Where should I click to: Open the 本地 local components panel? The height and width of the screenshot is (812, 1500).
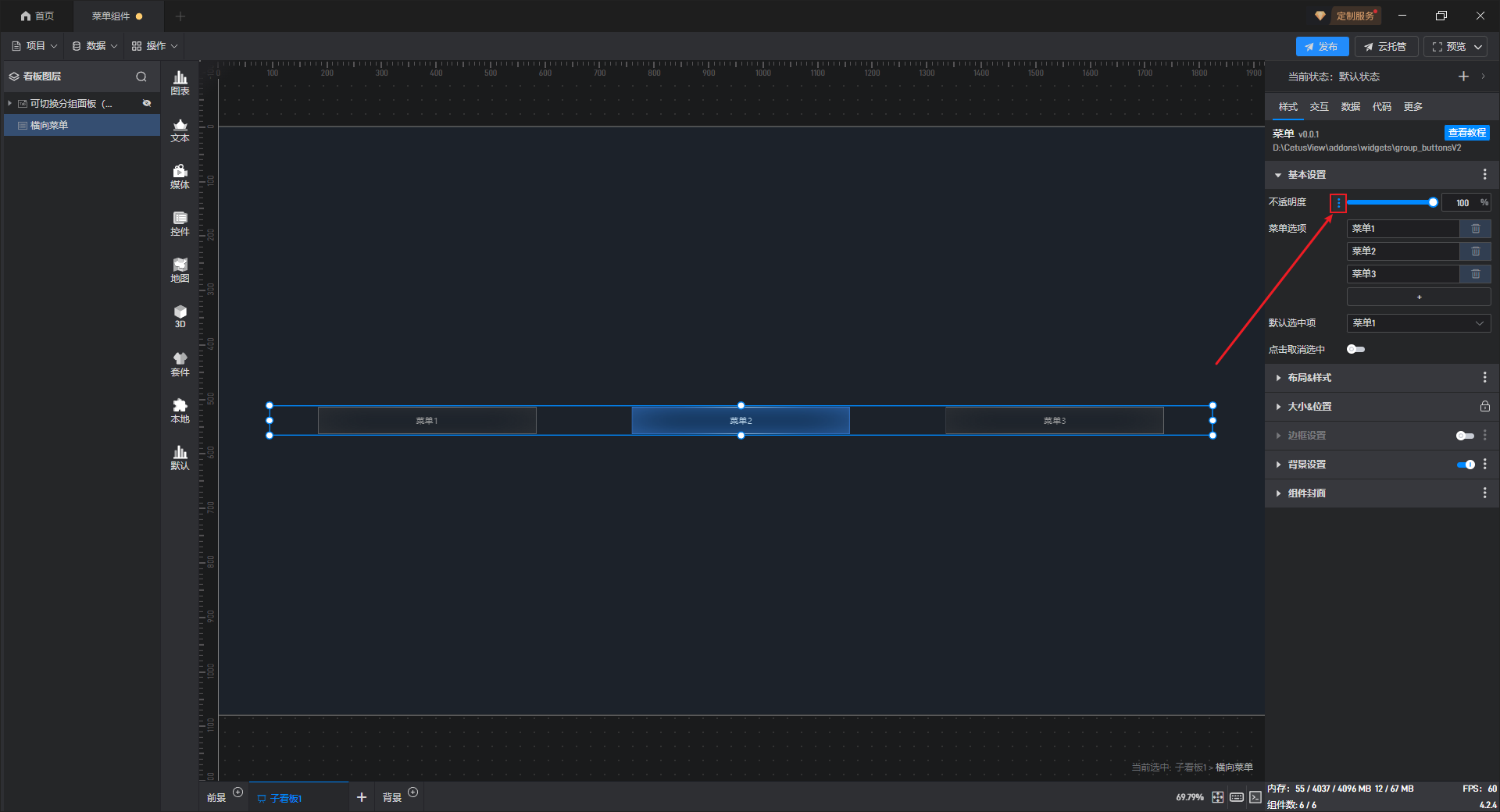180,411
